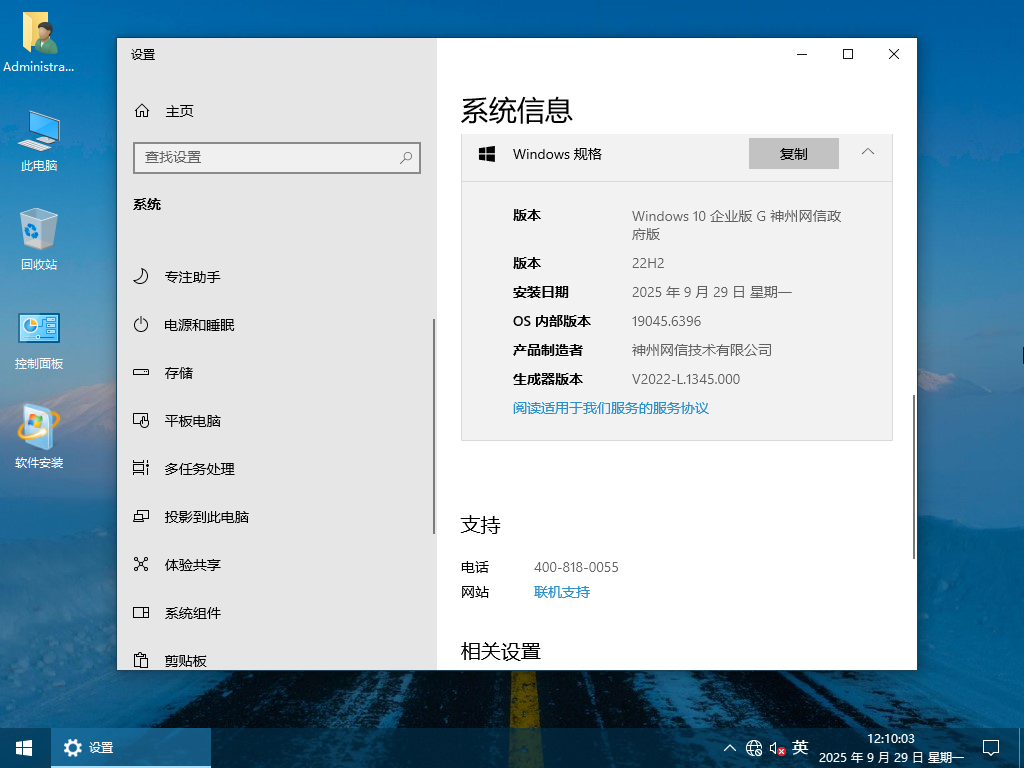This screenshot has width=1024, height=768.
Task: Open Projecting to this PC (投影到此电脑)
Action: [206, 517]
